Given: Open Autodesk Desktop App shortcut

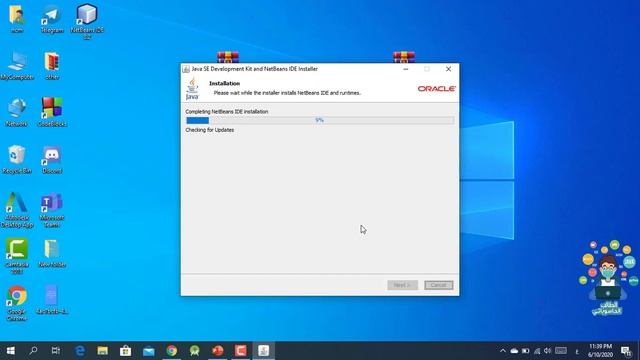Looking at the screenshot, I should coord(17,210).
